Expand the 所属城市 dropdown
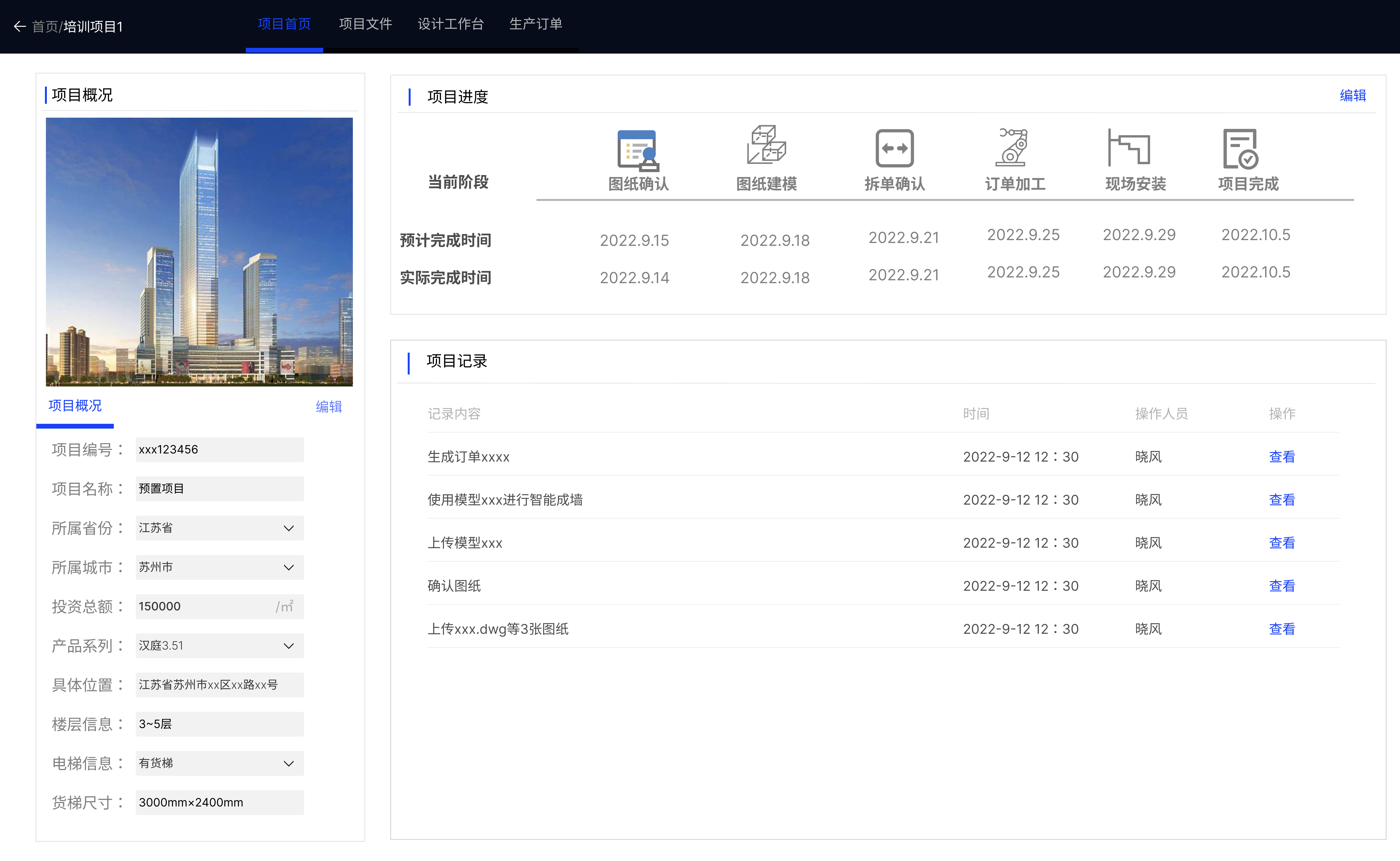1400x861 pixels. click(220, 567)
